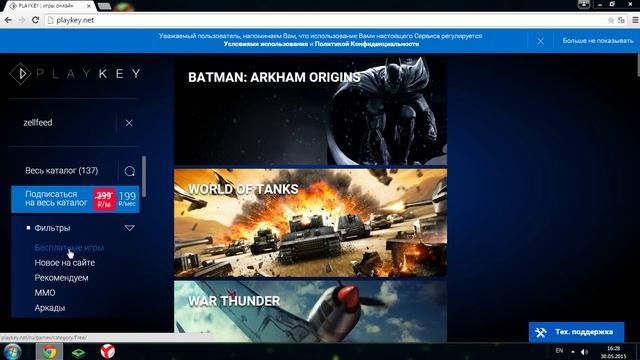Image resolution: width=640 pixels, height=360 pixels.
Task: Click the sidebar scrollbar
Action: pyautogui.click(x=144, y=177)
